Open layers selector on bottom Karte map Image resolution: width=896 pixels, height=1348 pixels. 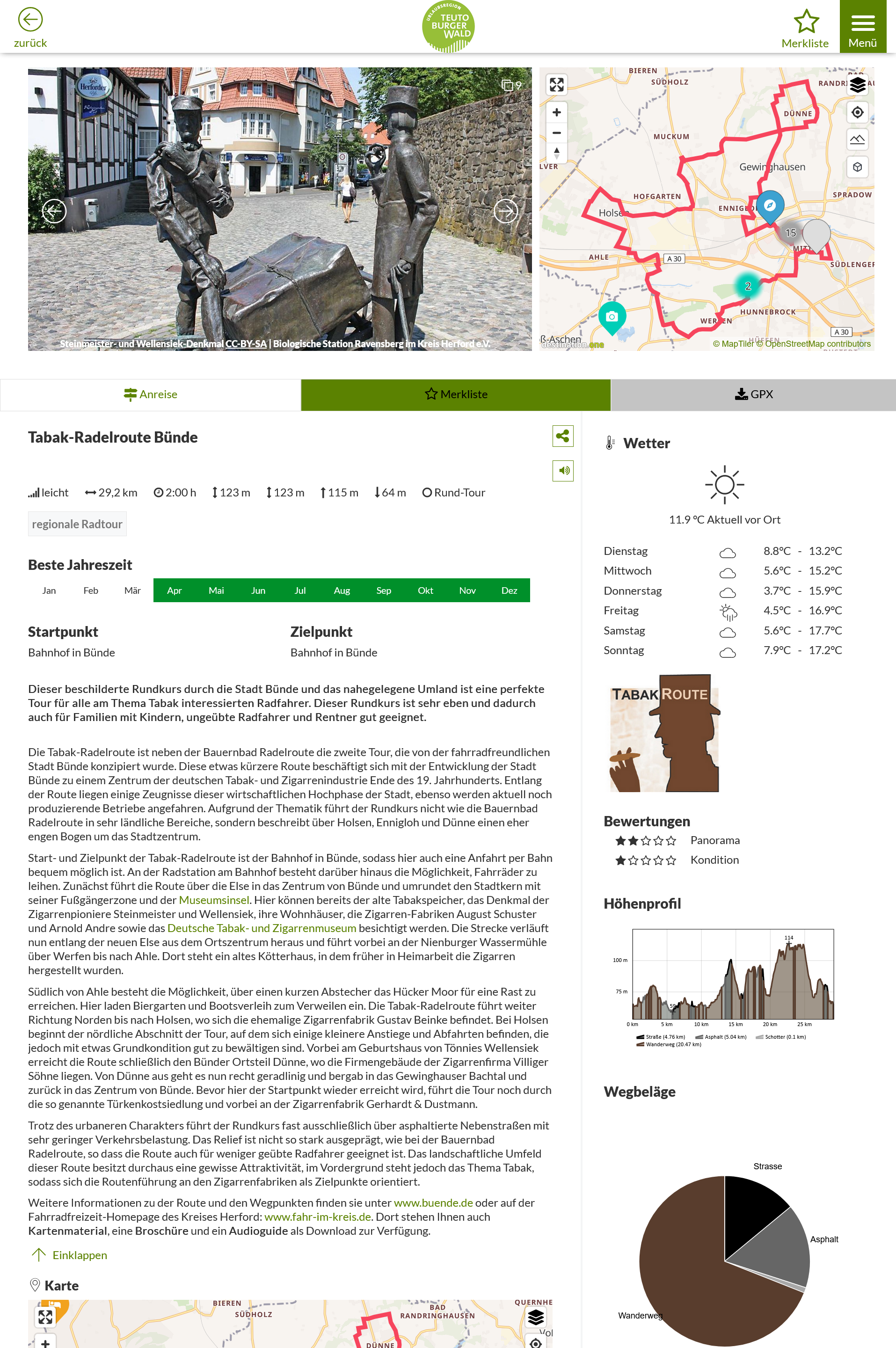[535, 1317]
